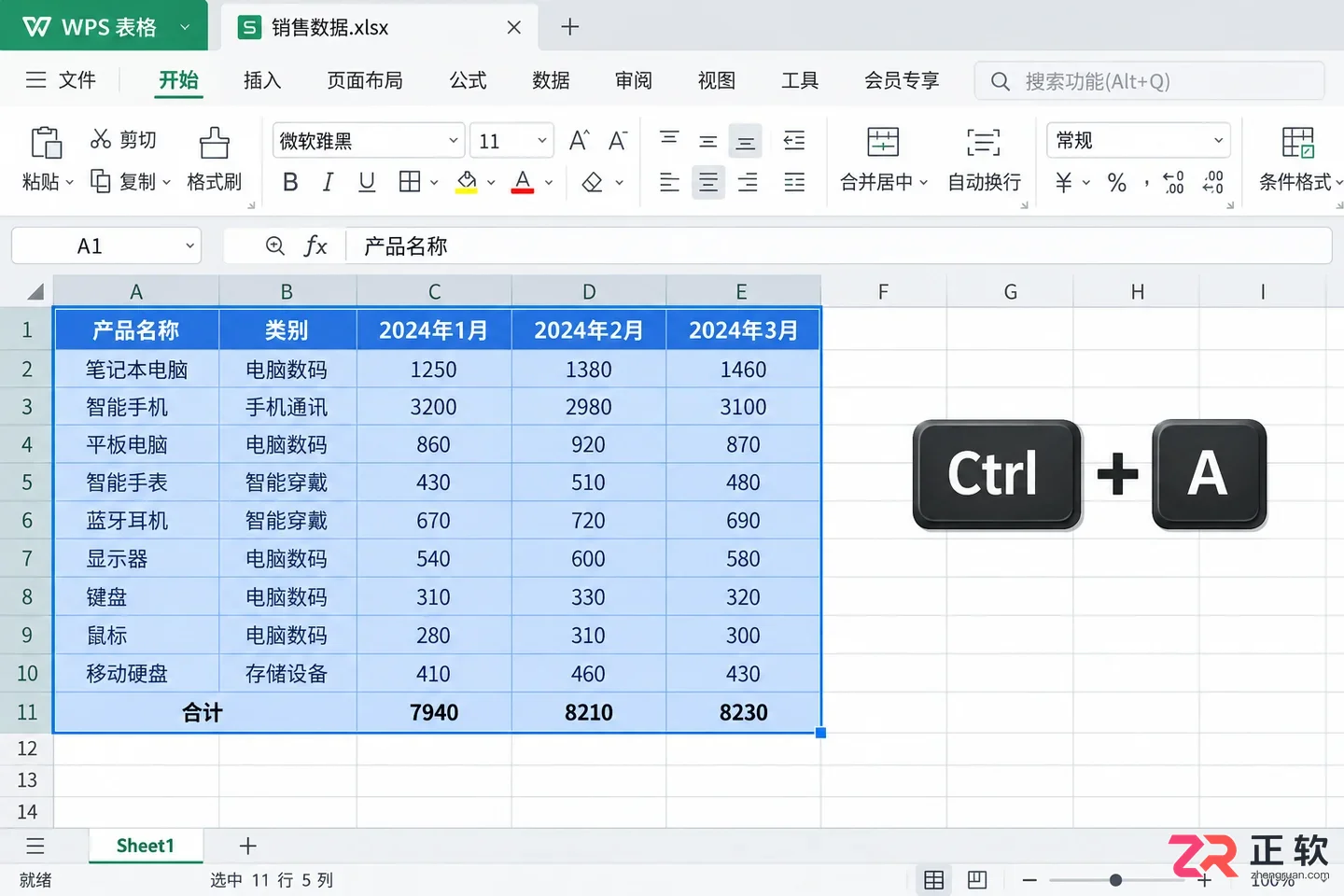The height and width of the screenshot is (896, 1344).
Task: Open a new document tab with plus button
Action: (x=570, y=27)
